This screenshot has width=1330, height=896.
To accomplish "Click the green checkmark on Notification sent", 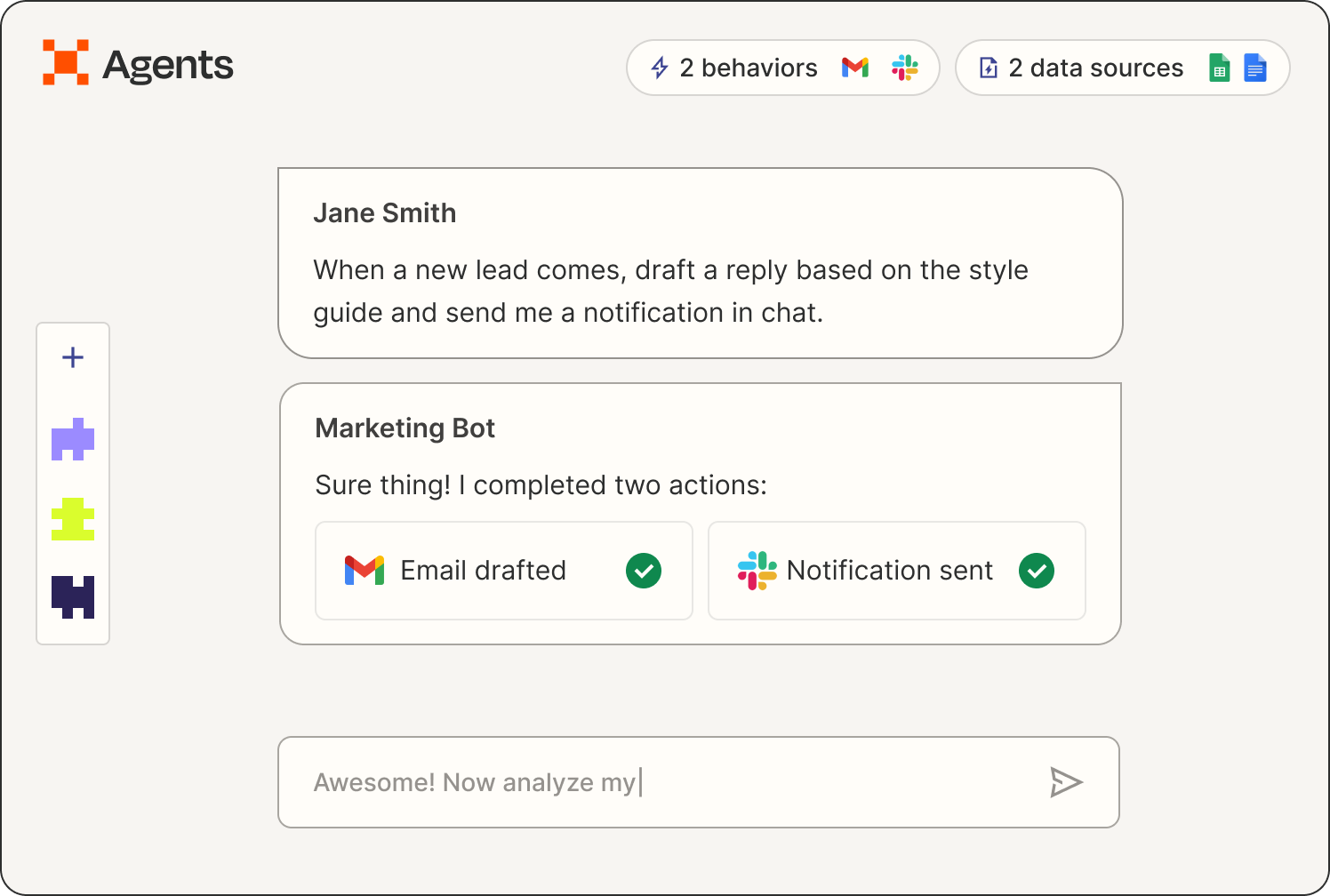I will 1037,571.
